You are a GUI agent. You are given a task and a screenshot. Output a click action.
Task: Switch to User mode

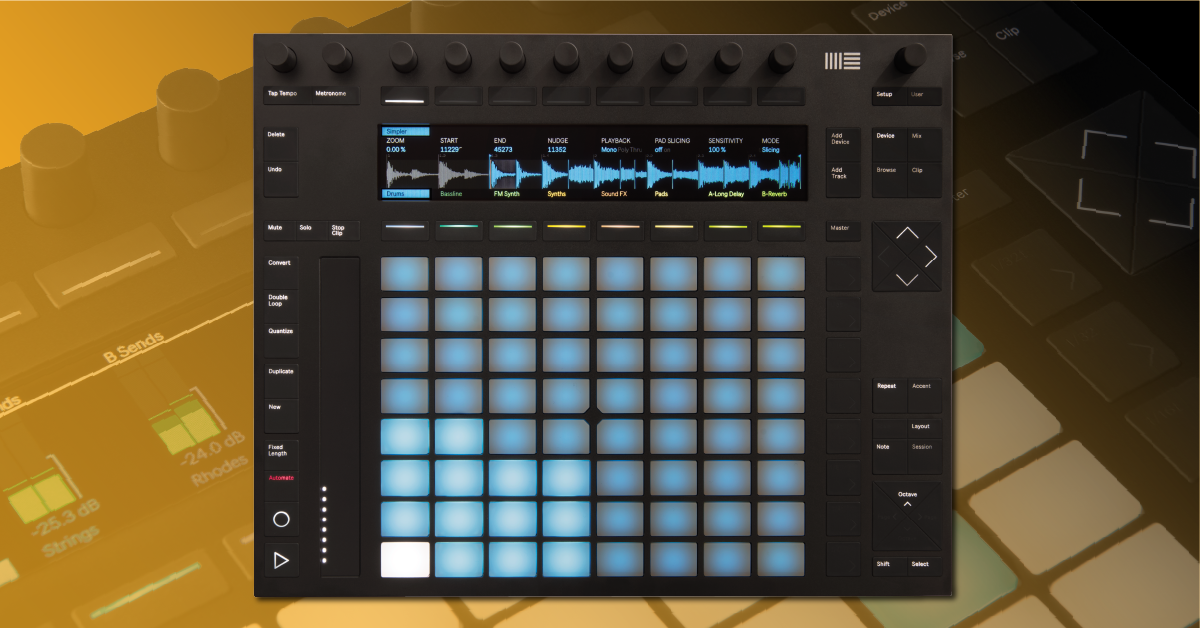pos(923,95)
